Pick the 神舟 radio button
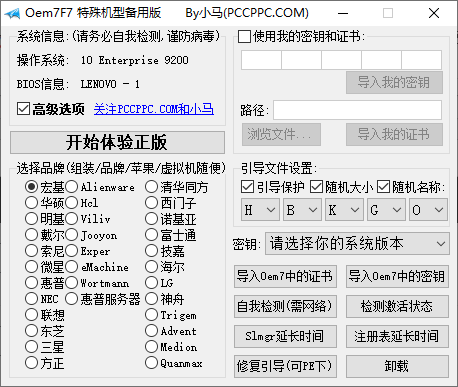The width and height of the screenshot is (458, 387). click(x=151, y=299)
